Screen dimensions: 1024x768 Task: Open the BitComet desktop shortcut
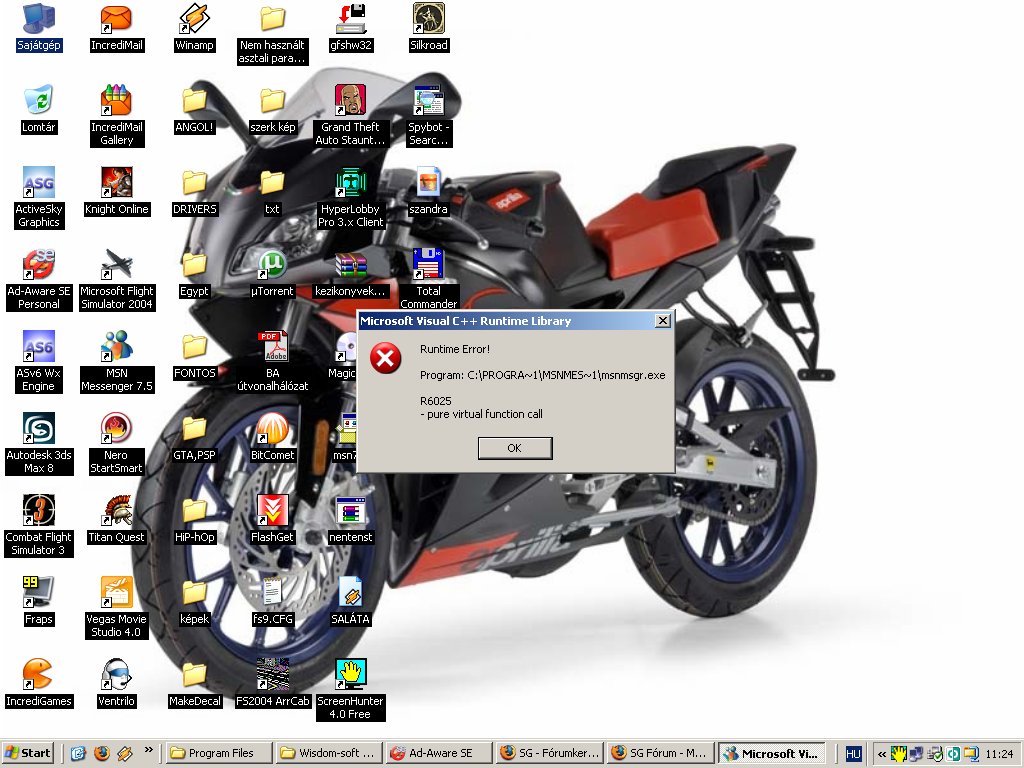[x=272, y=429]
